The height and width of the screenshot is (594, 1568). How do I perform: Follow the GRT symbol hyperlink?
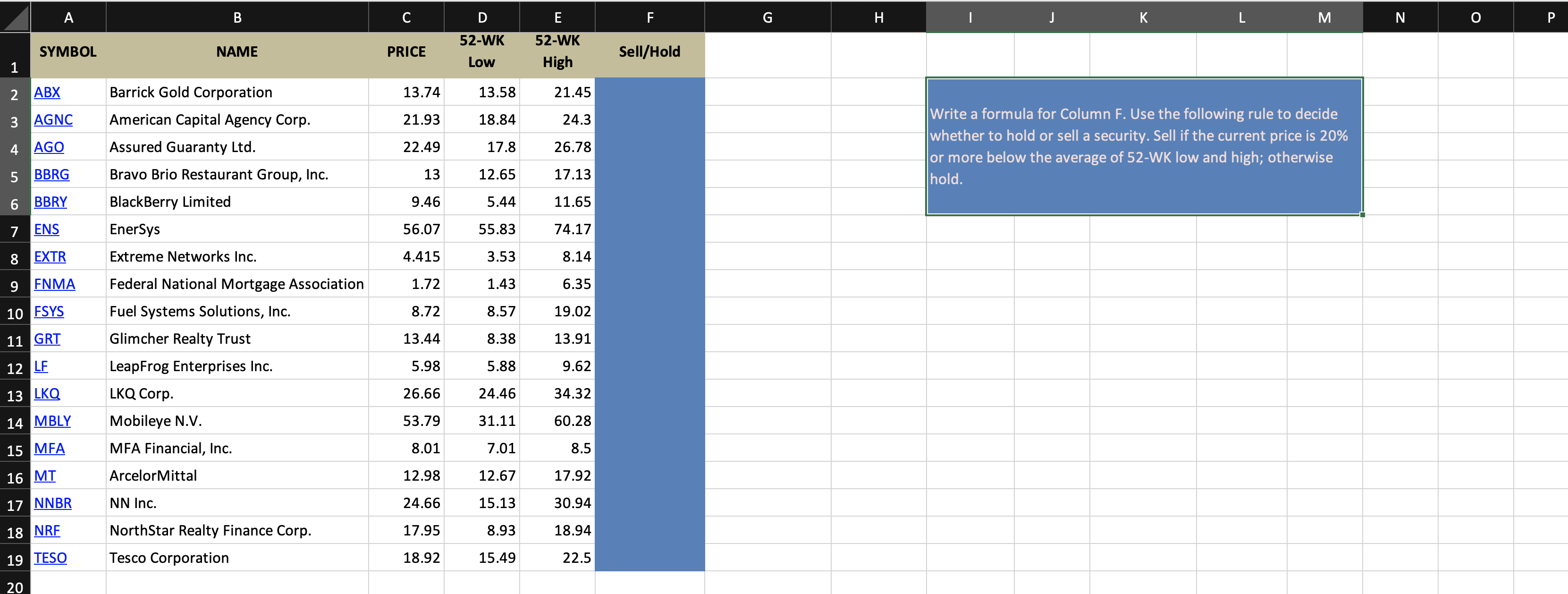(47, 339)
